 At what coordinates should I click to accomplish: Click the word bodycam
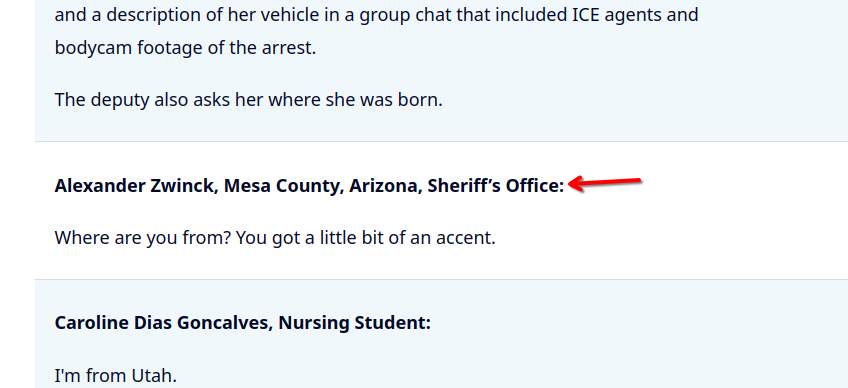94,48
